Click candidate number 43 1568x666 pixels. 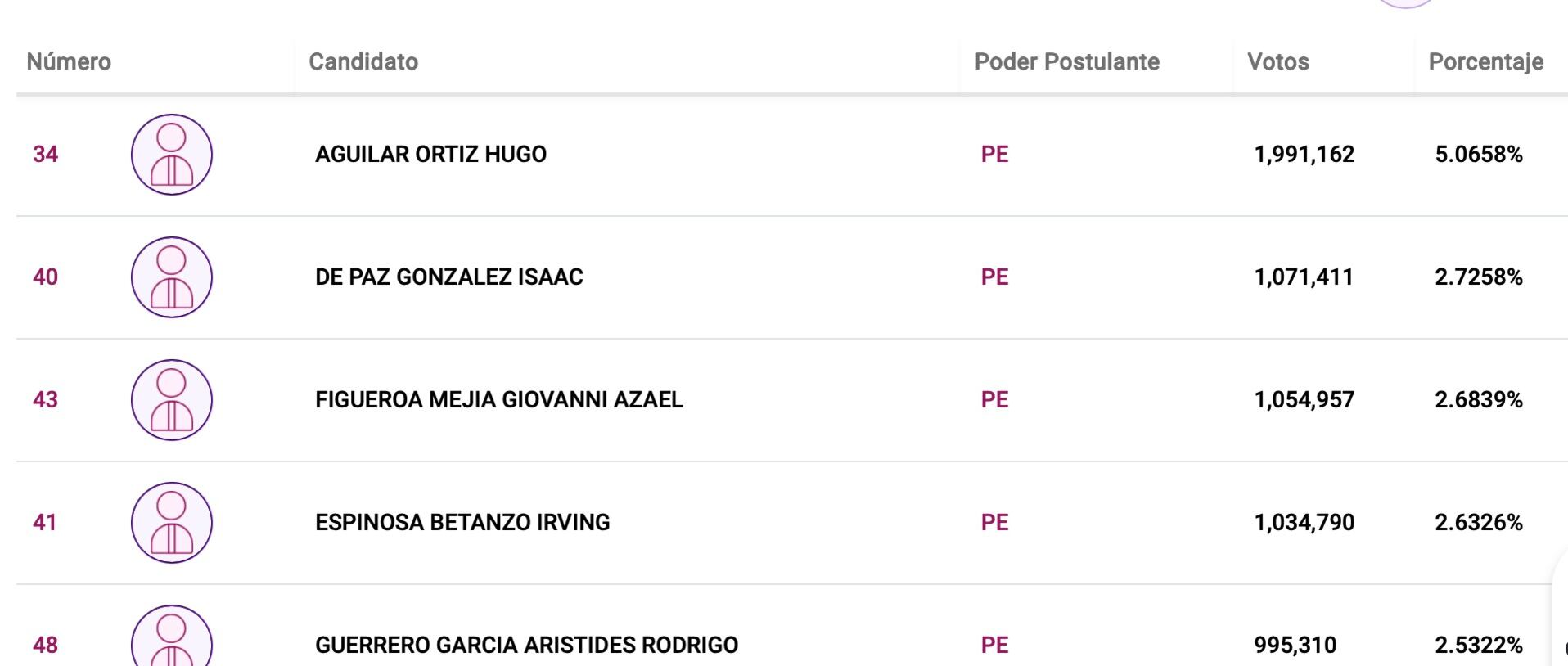(46, 400)
